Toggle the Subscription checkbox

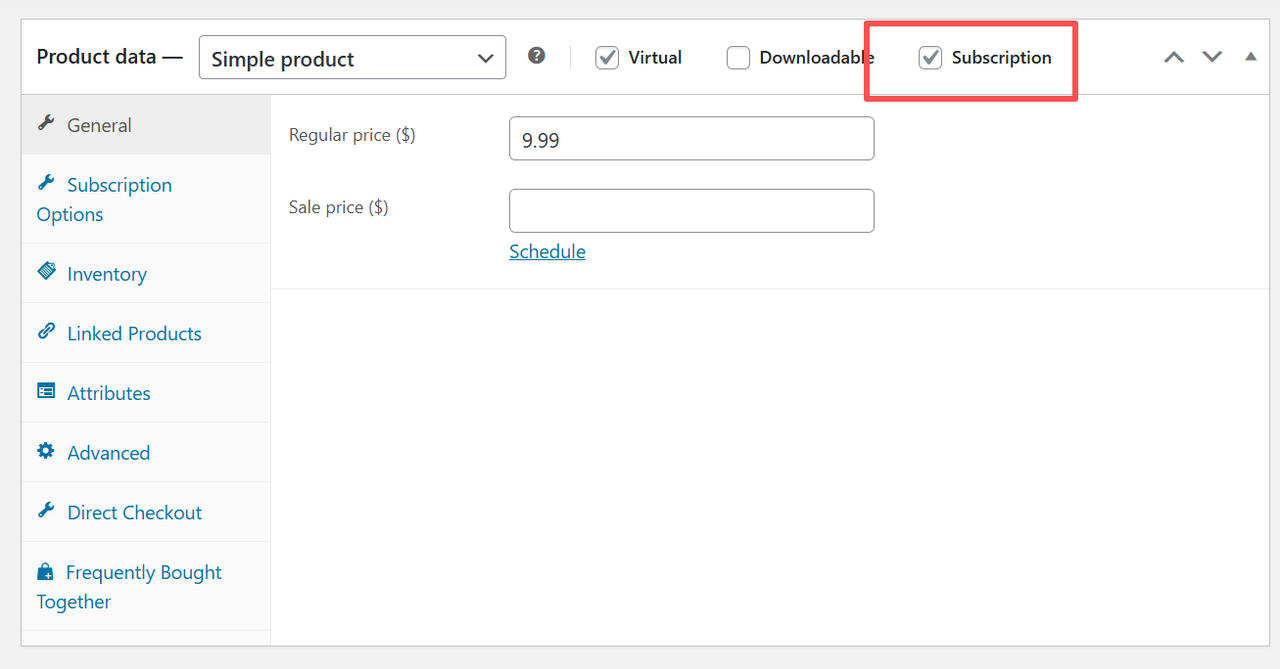[x=930, y=58]
